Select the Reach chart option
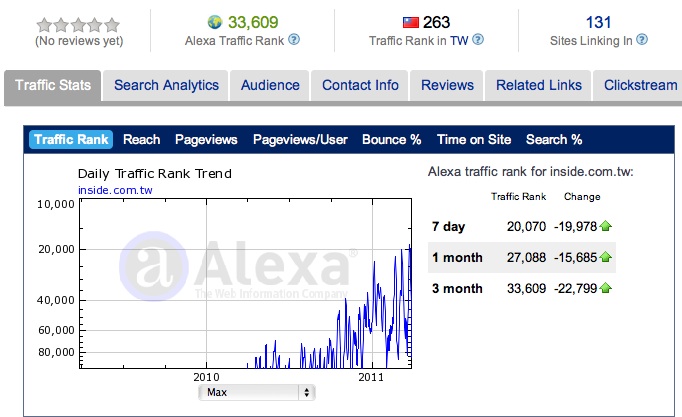 coord(142,140)
